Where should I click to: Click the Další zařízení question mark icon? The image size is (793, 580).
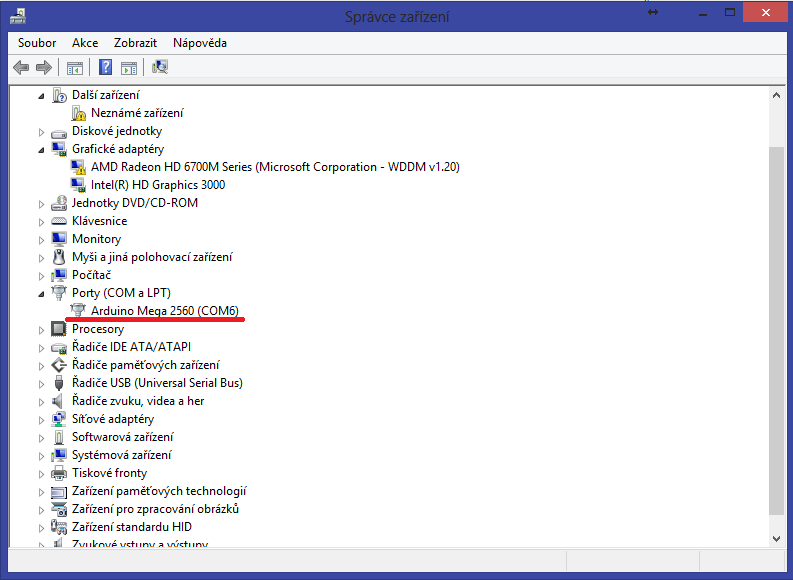[59, 95]
